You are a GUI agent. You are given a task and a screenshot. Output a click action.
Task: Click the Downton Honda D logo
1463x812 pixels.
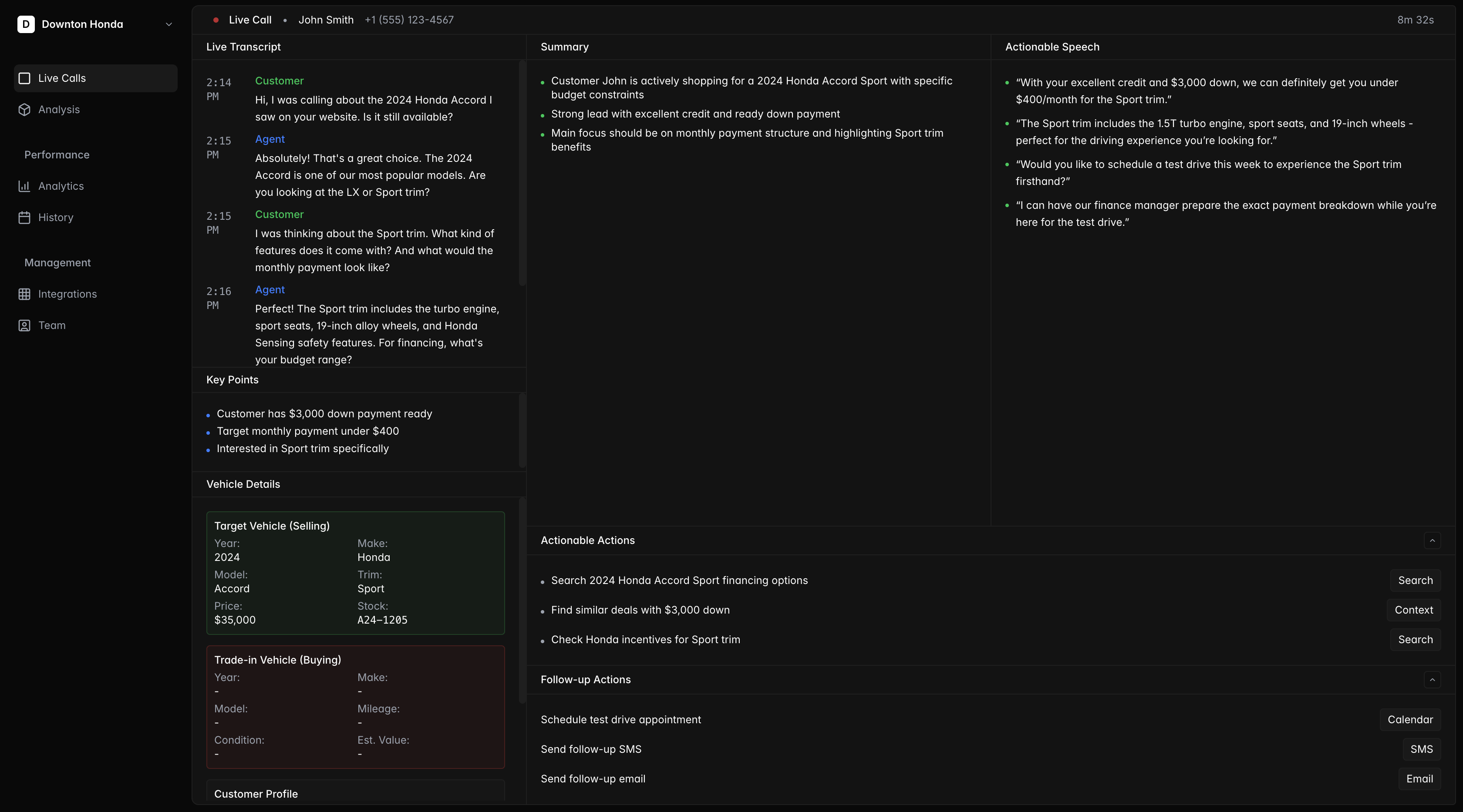point(26,24)
